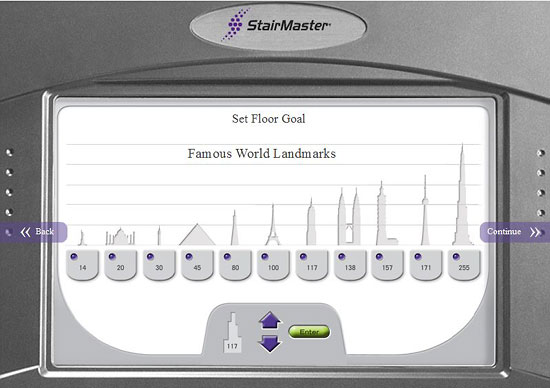550x388 pixels.
Task: Choose the 100 floors goal button
Action: [x=273, y=265]
